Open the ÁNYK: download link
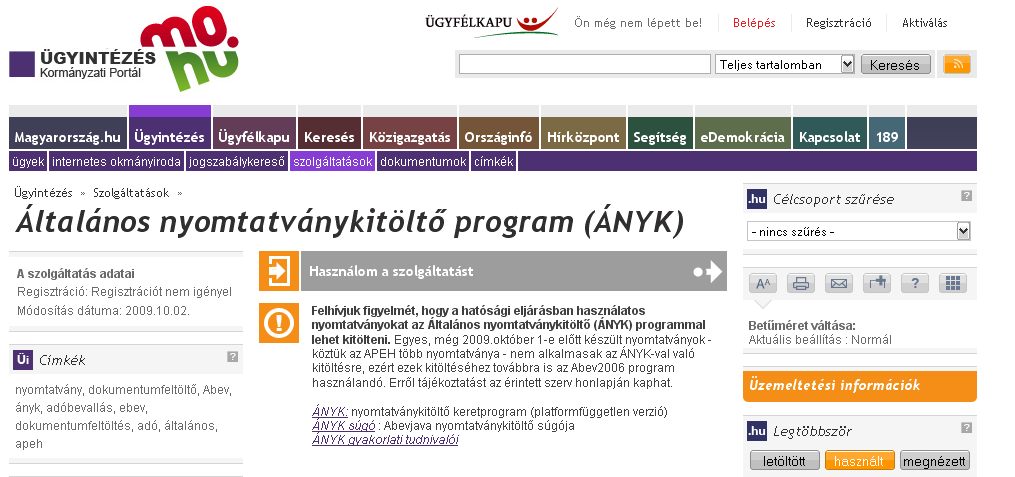Image resolution: width=1015 pixels, height=477 pixels. coord(330,411)
